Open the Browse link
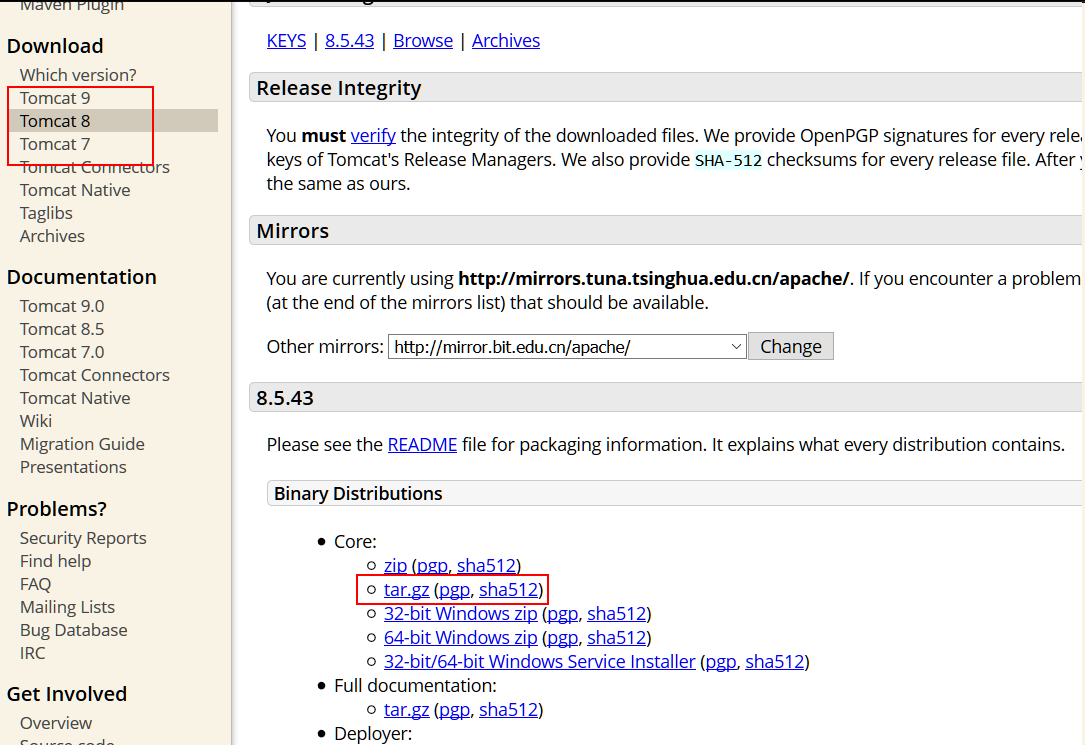 point(423,41)
